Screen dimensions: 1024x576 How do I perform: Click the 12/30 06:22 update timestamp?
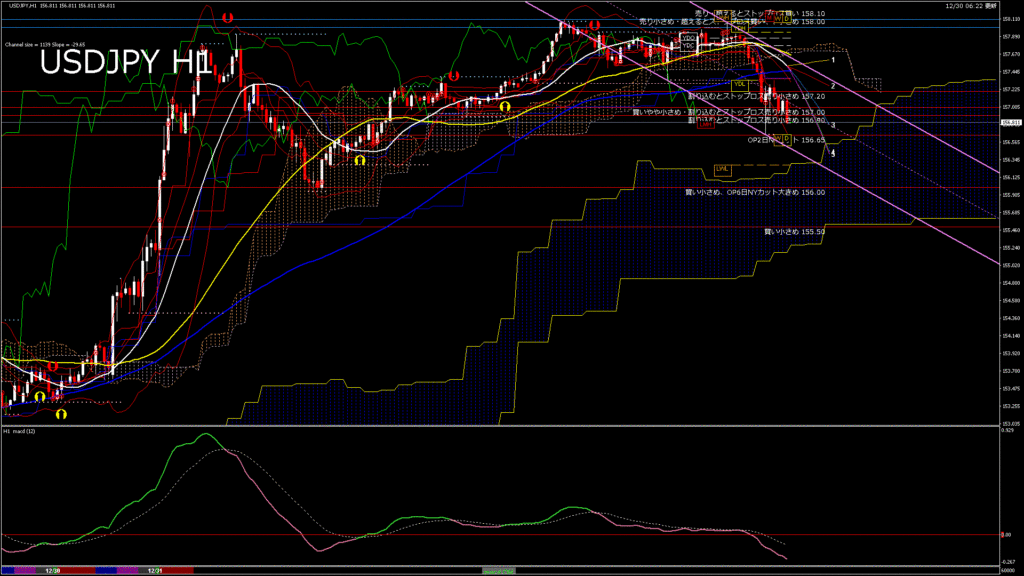pyautogui.click(x=971, y=6)
